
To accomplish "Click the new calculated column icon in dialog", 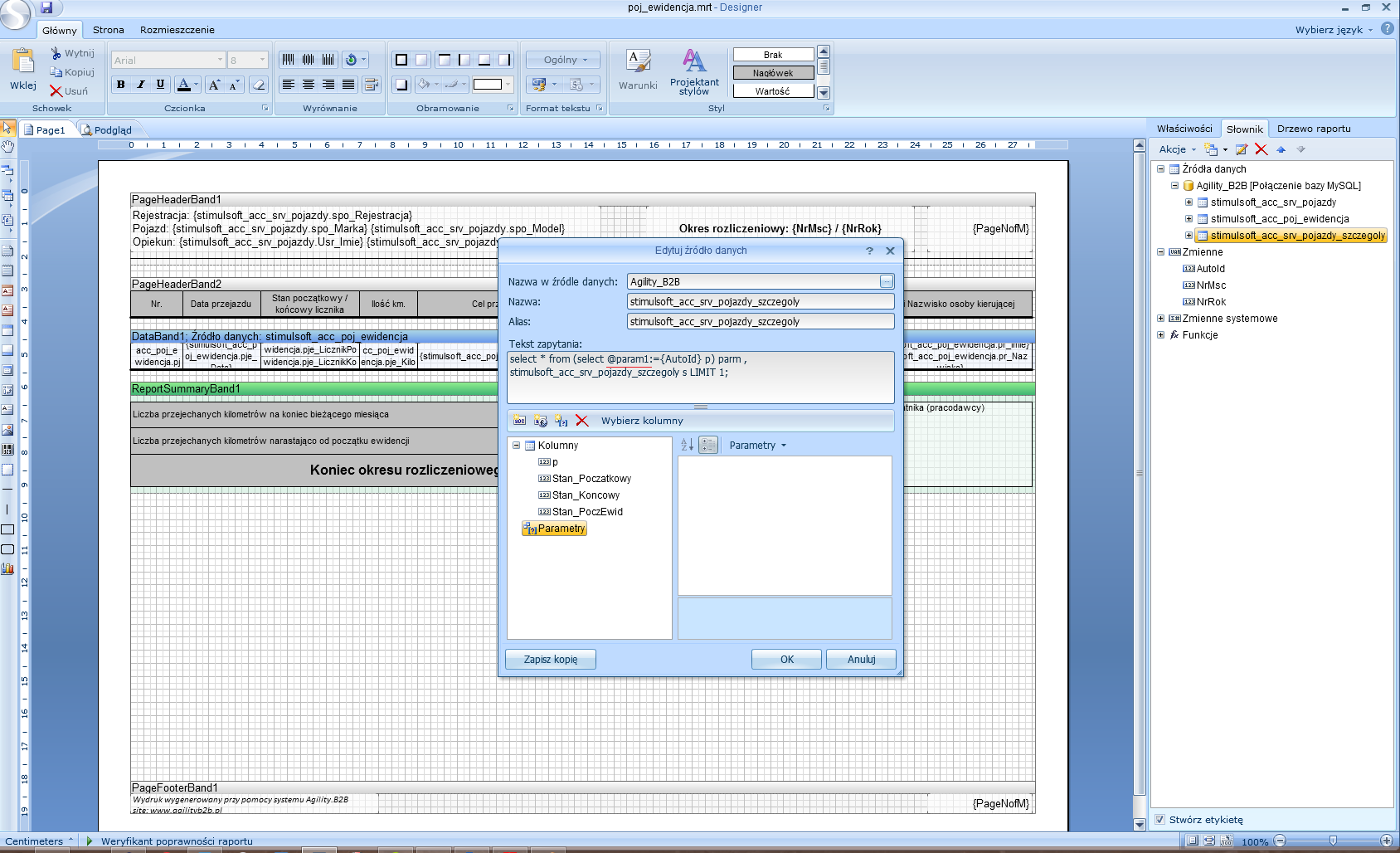I will click(540, 421).
